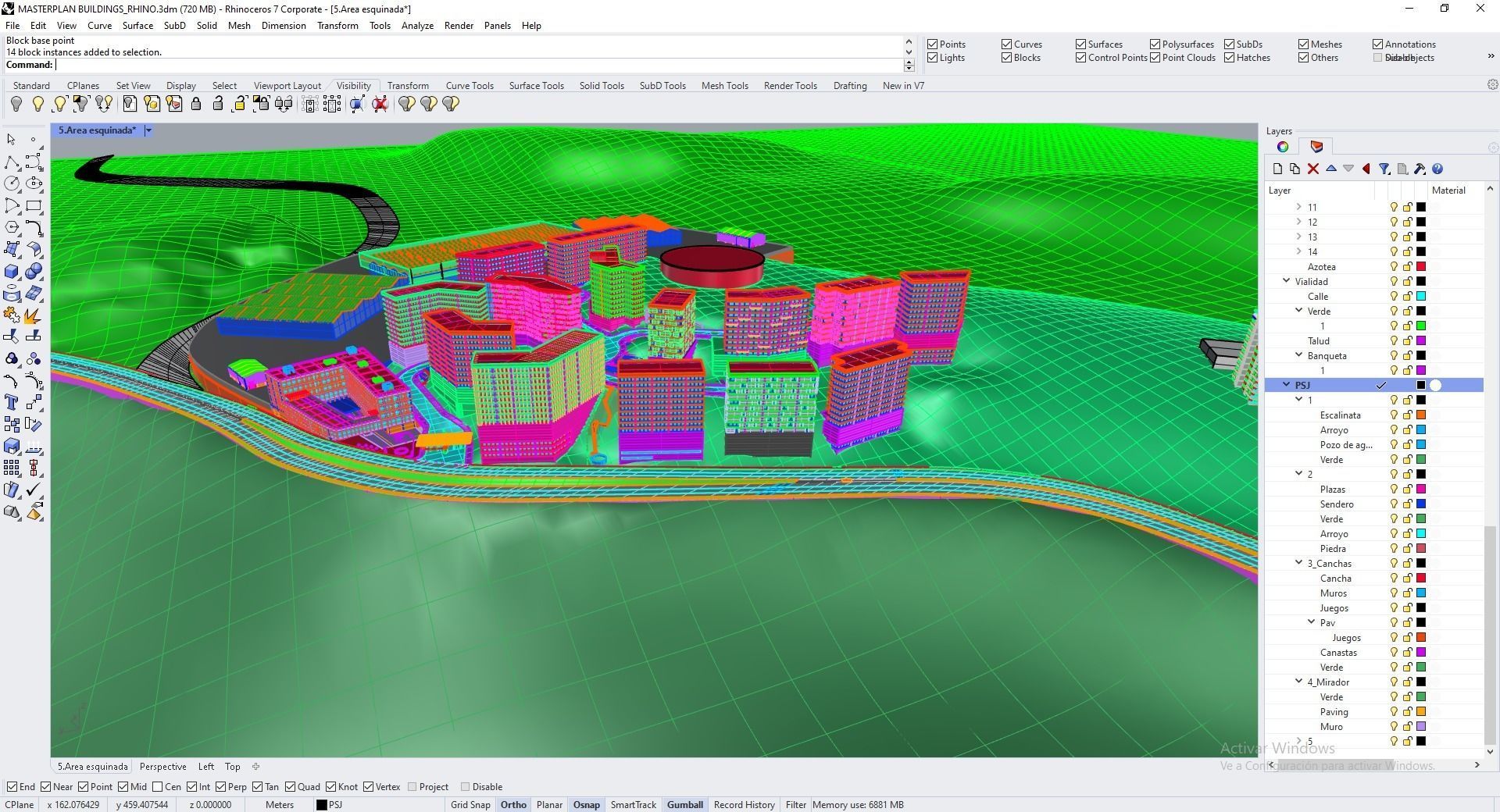
Task: Enable the Cen osnap checkbox
Action: 158,787
